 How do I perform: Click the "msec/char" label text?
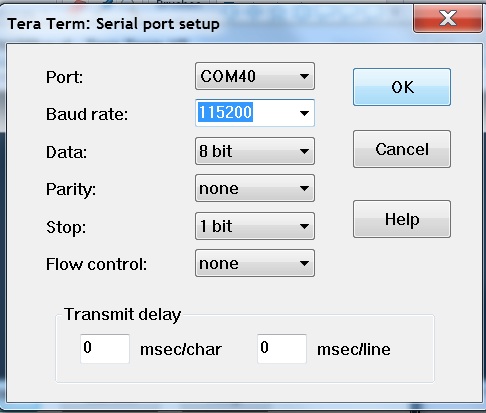pos(181,349)
